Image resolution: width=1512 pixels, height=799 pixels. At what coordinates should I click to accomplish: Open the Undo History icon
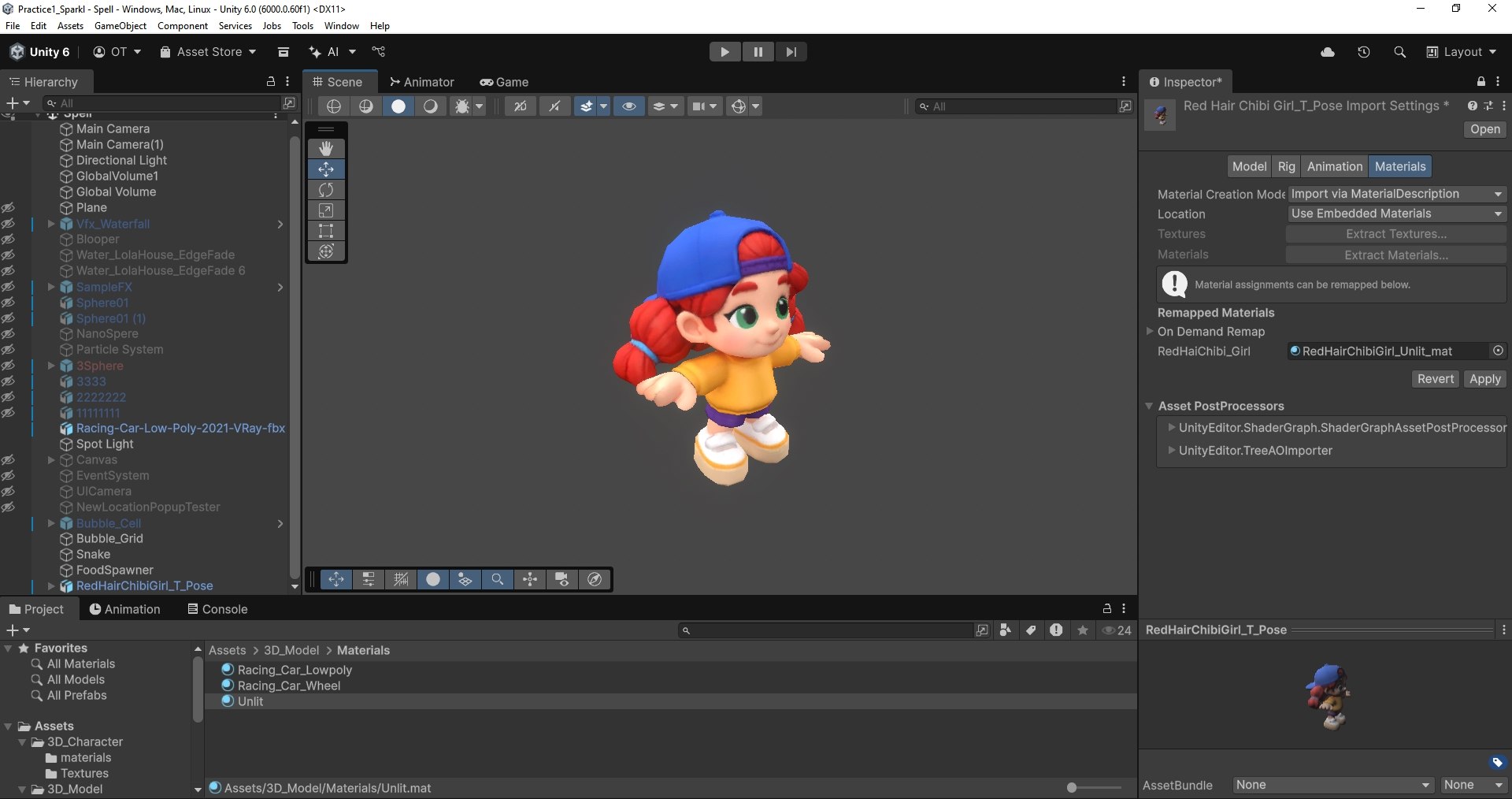click(1364, 52)
